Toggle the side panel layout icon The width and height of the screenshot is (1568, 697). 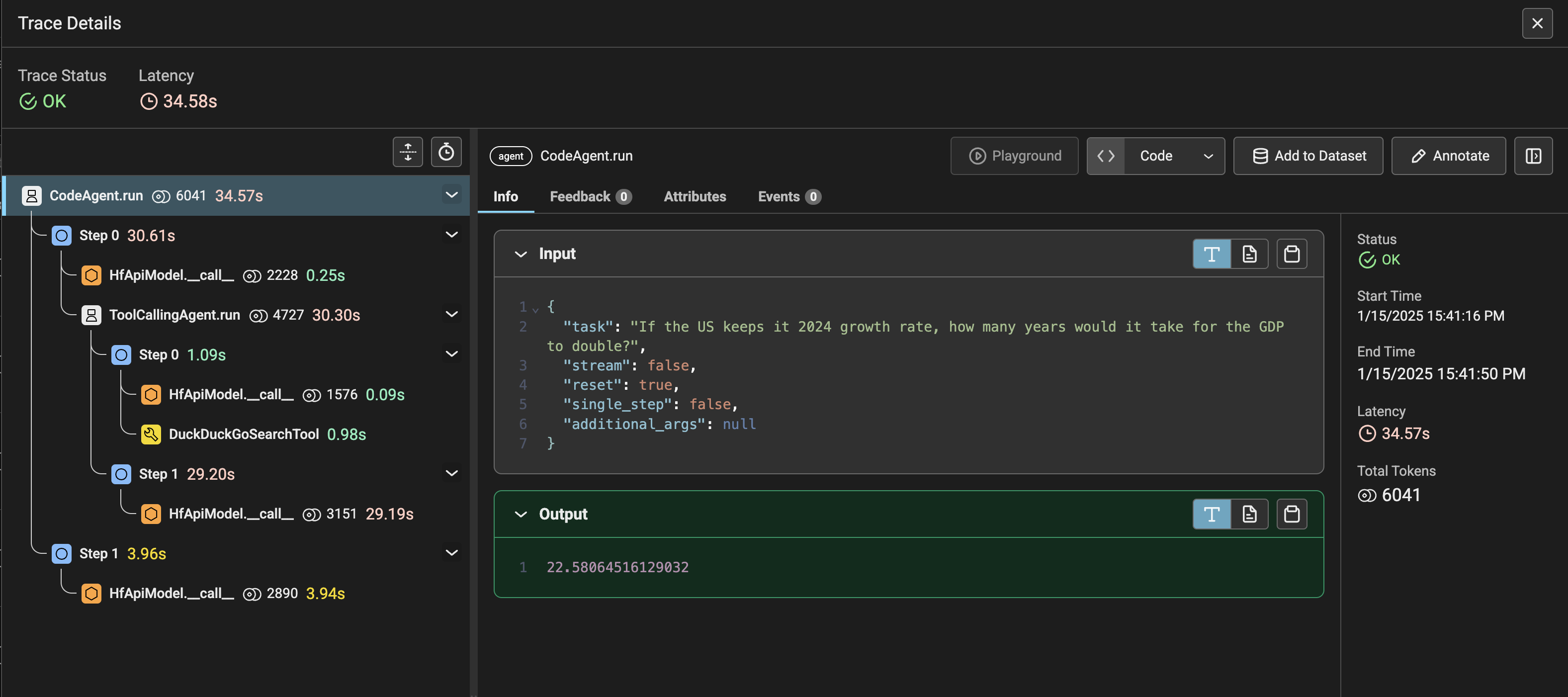click(1533, 157)
